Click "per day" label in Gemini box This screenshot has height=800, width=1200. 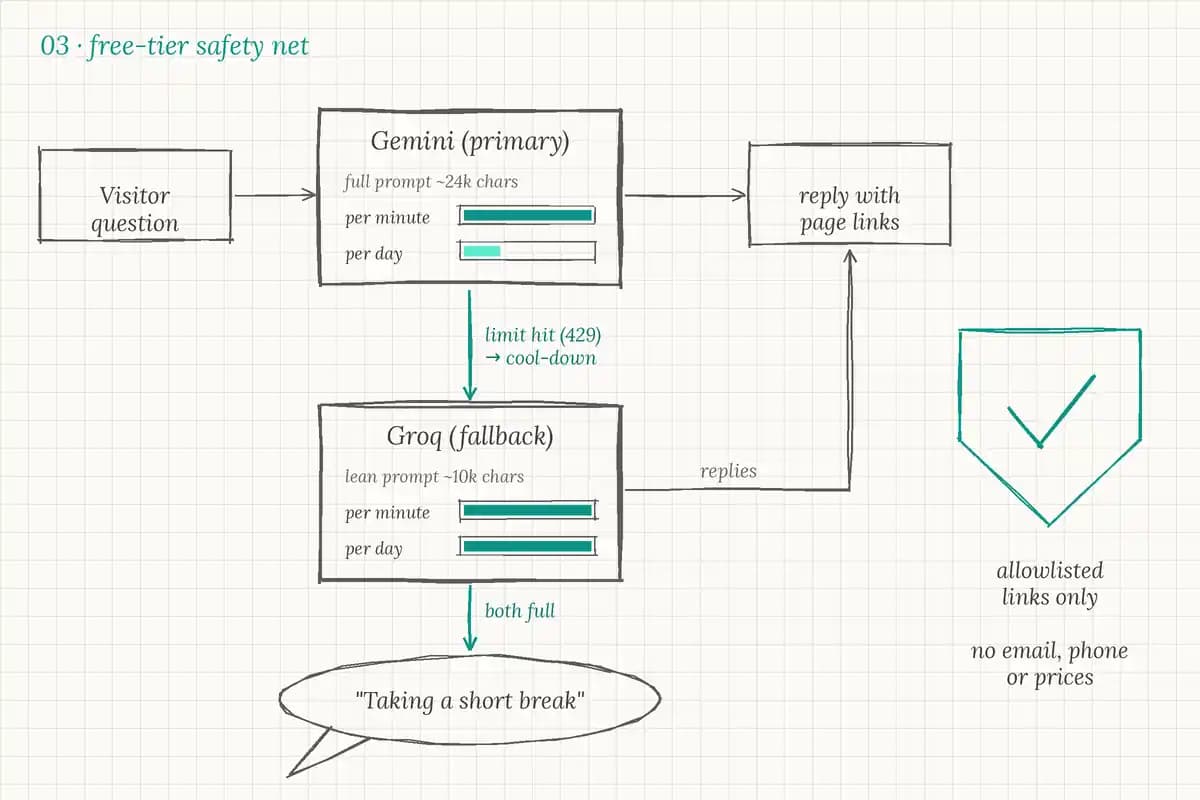[374, 254]
